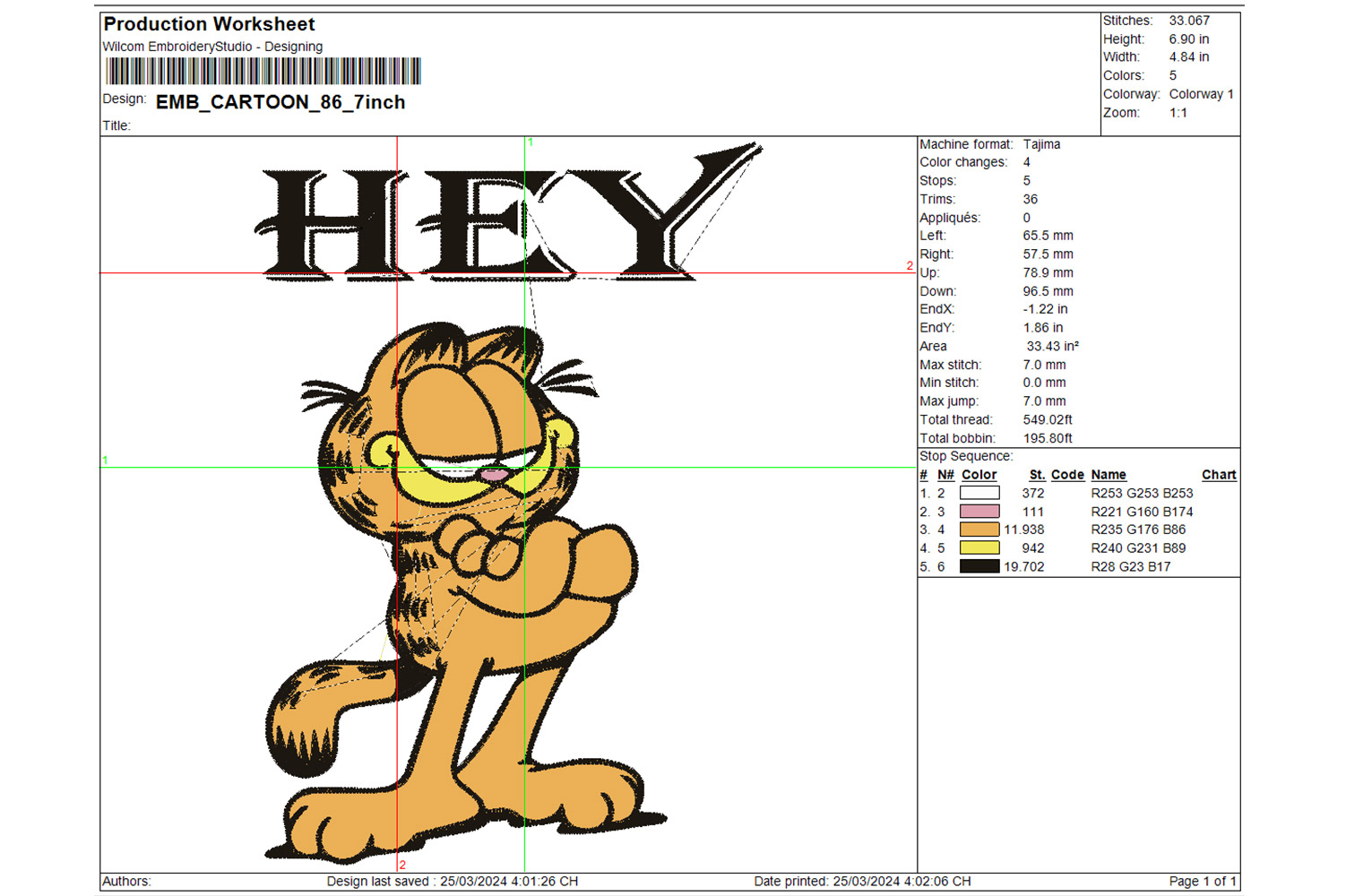The width and height of the screenshot is (1346, 896).
Task: Click the orange color swatch in row 3
Action: tap(979, 530)
